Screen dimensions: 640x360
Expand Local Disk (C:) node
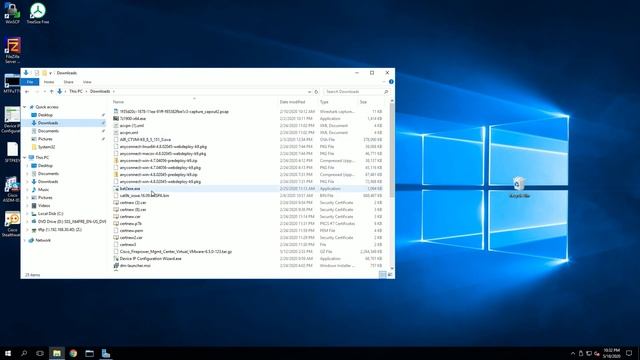[x=28, y=213]
